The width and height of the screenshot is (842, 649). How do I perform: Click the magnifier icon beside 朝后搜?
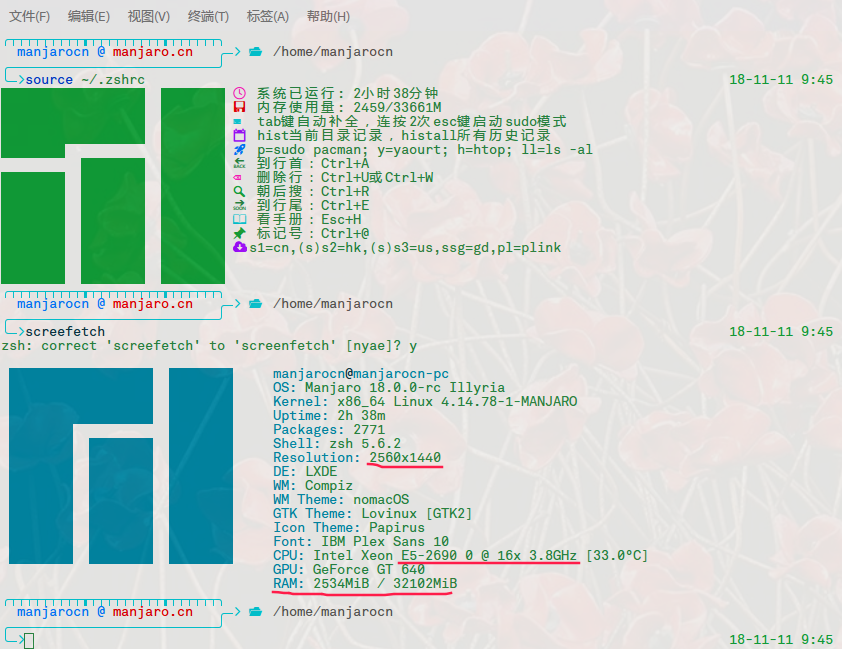click(239, 192)
